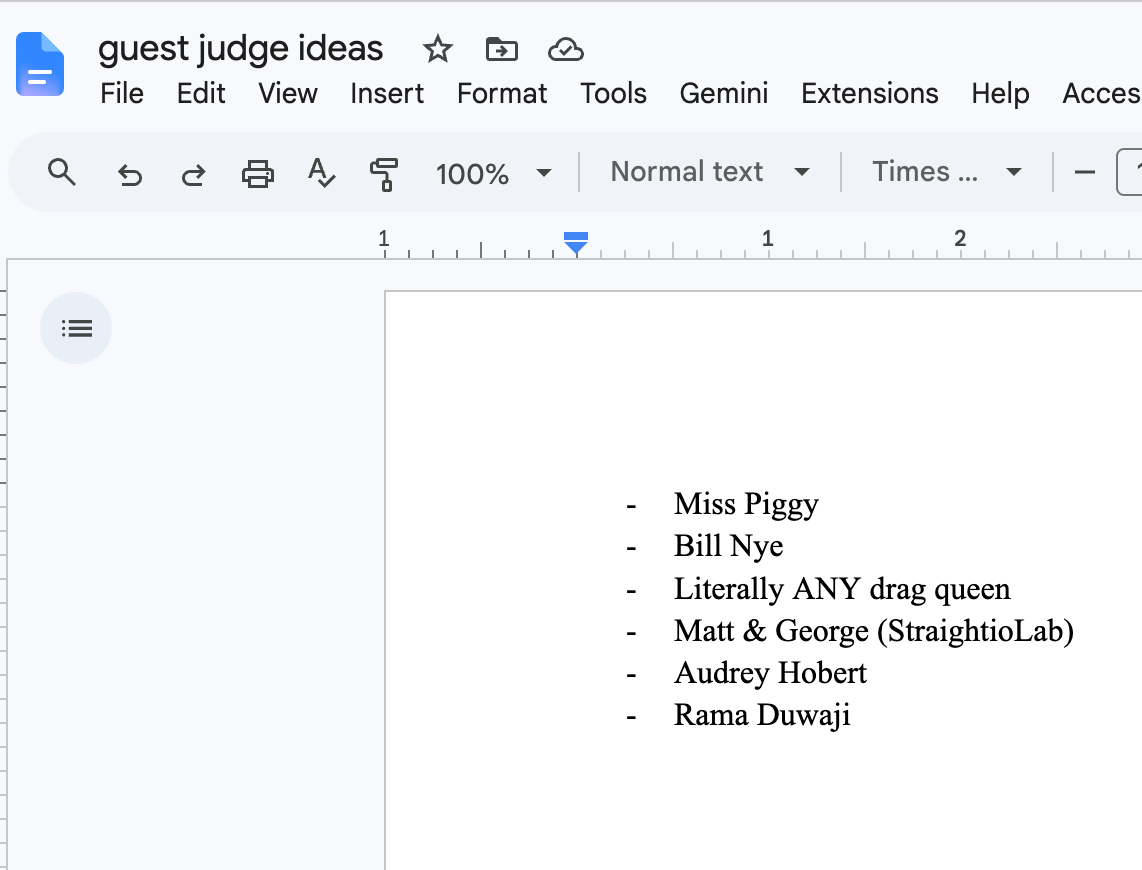Open the Tools menu

point(613,94)
